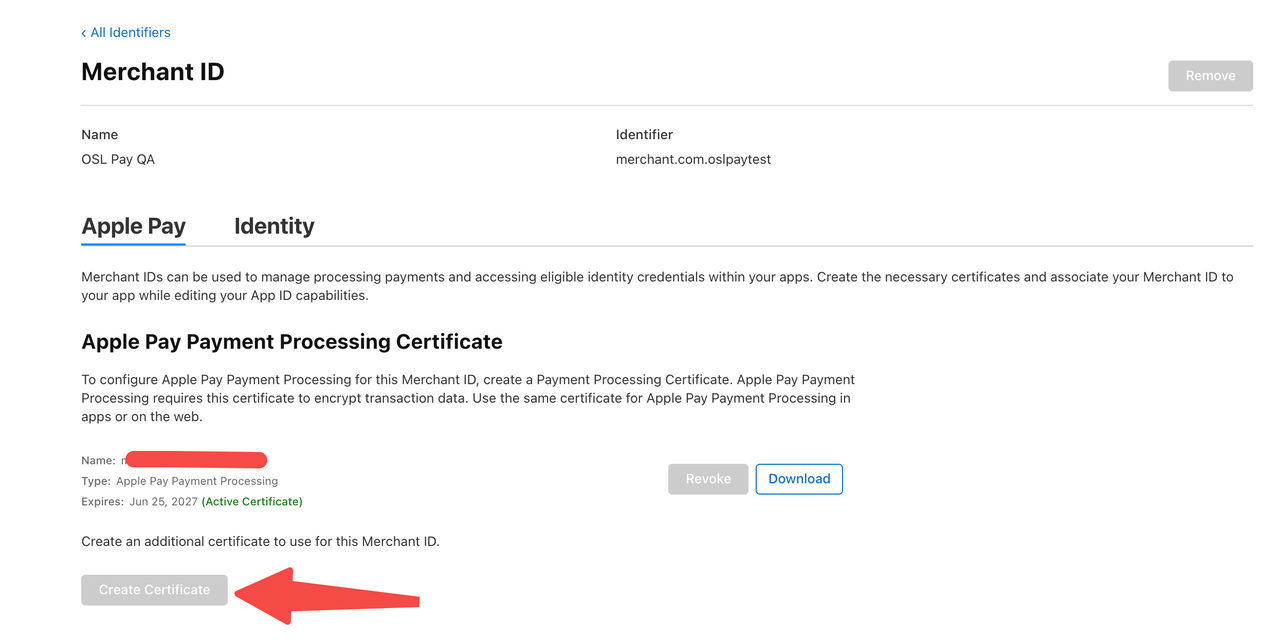
Task: Download the active certificate
Action: click(x=799, y=479)
